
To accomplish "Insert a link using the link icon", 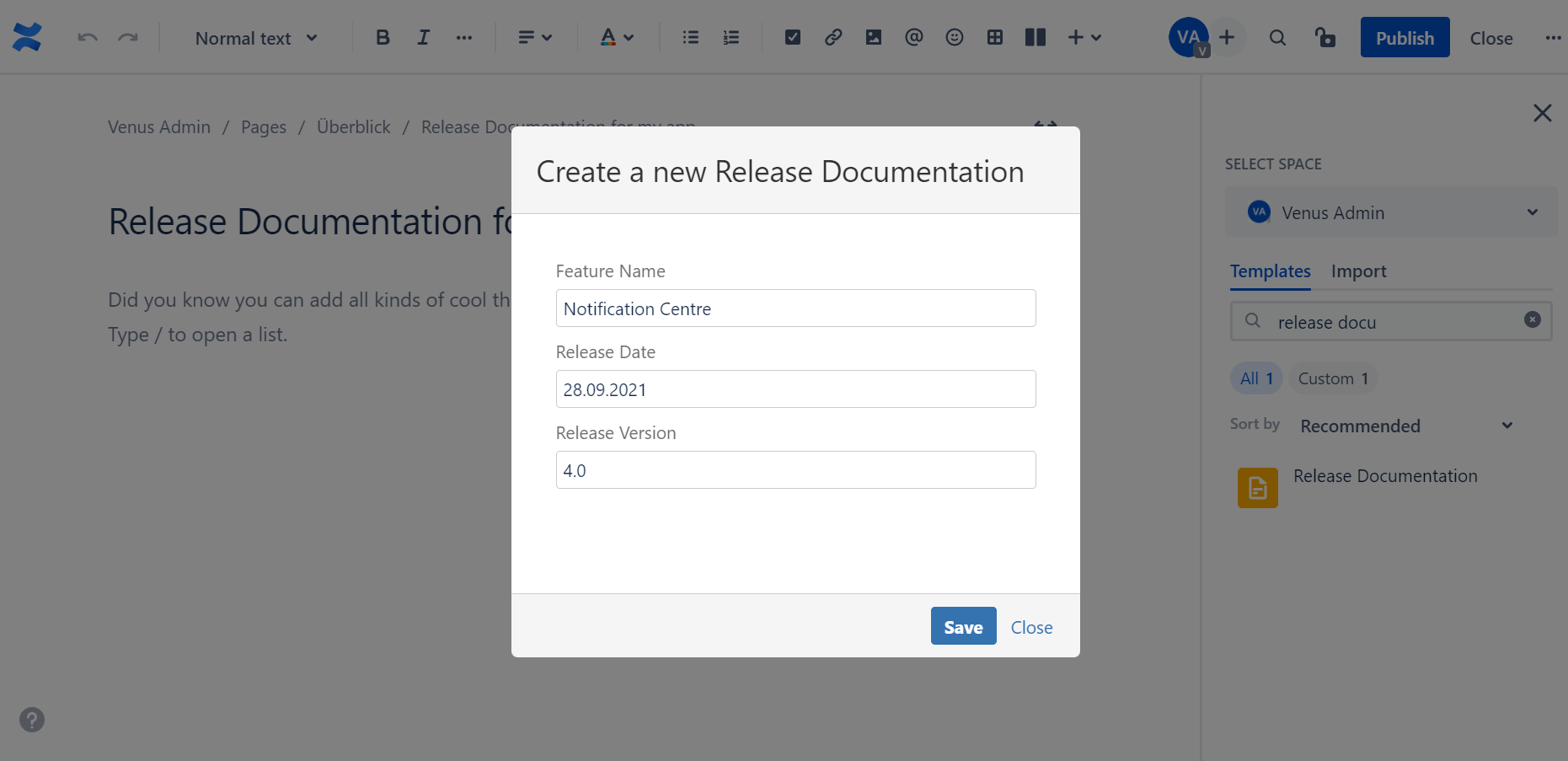I will [x=832, y=37].
